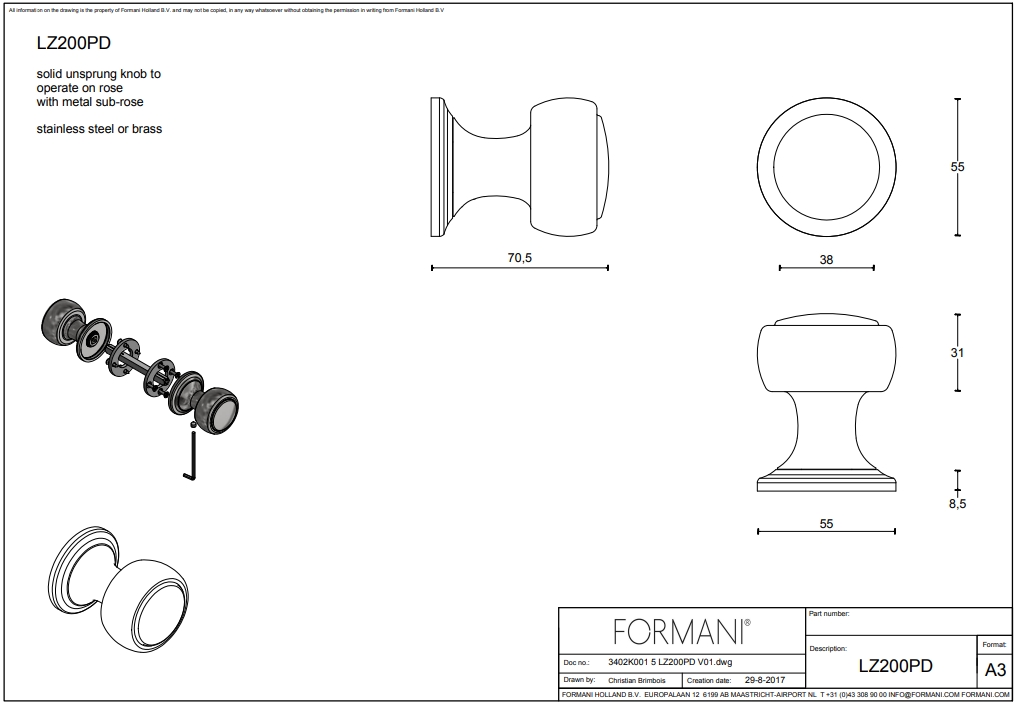Image resolution: width=1016 pixels, height=702 pixels.
Task: Click the 55 width dimension below top view
Action: (826, 524)
